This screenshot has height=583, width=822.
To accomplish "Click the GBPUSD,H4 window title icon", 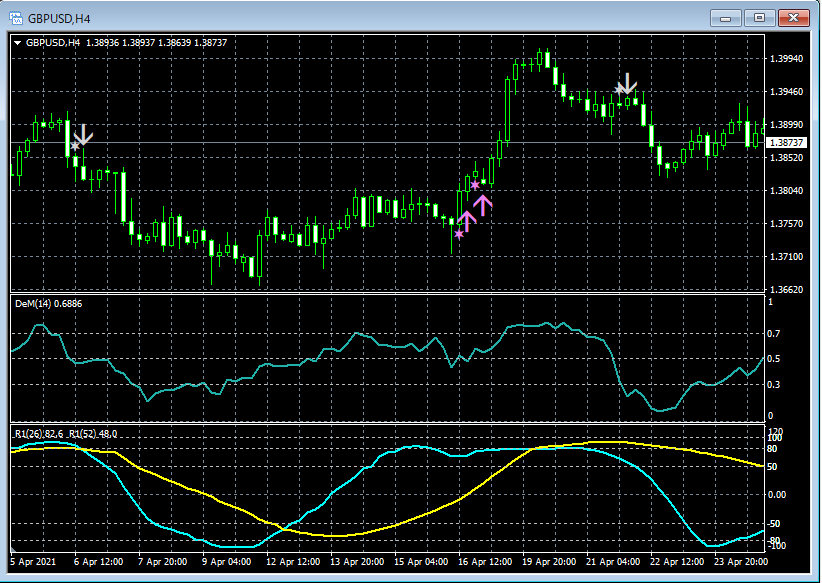I will point(15,18).
